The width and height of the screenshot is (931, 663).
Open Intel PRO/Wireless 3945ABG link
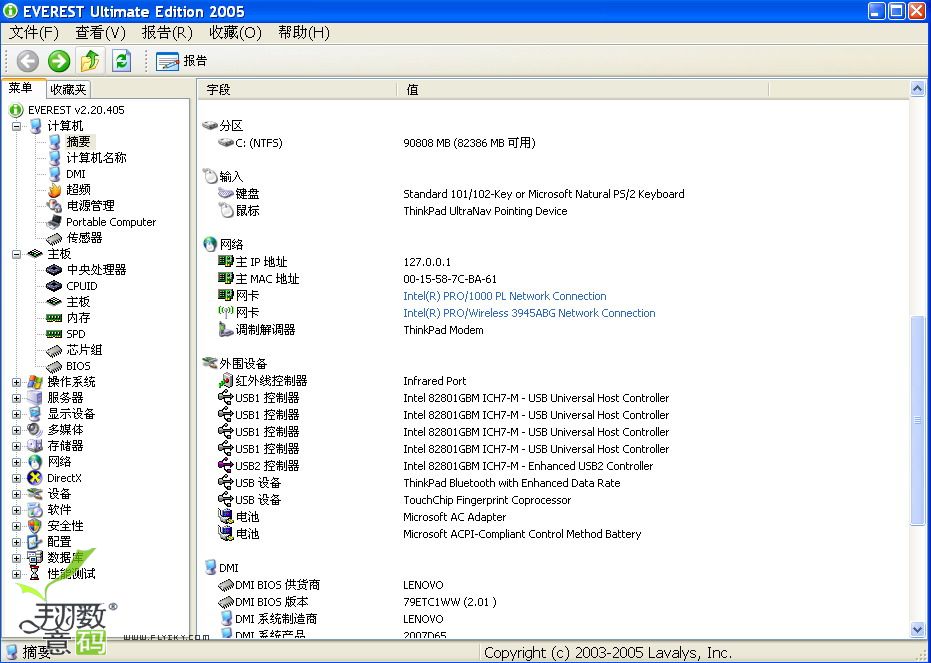click(x=529, y=313)
